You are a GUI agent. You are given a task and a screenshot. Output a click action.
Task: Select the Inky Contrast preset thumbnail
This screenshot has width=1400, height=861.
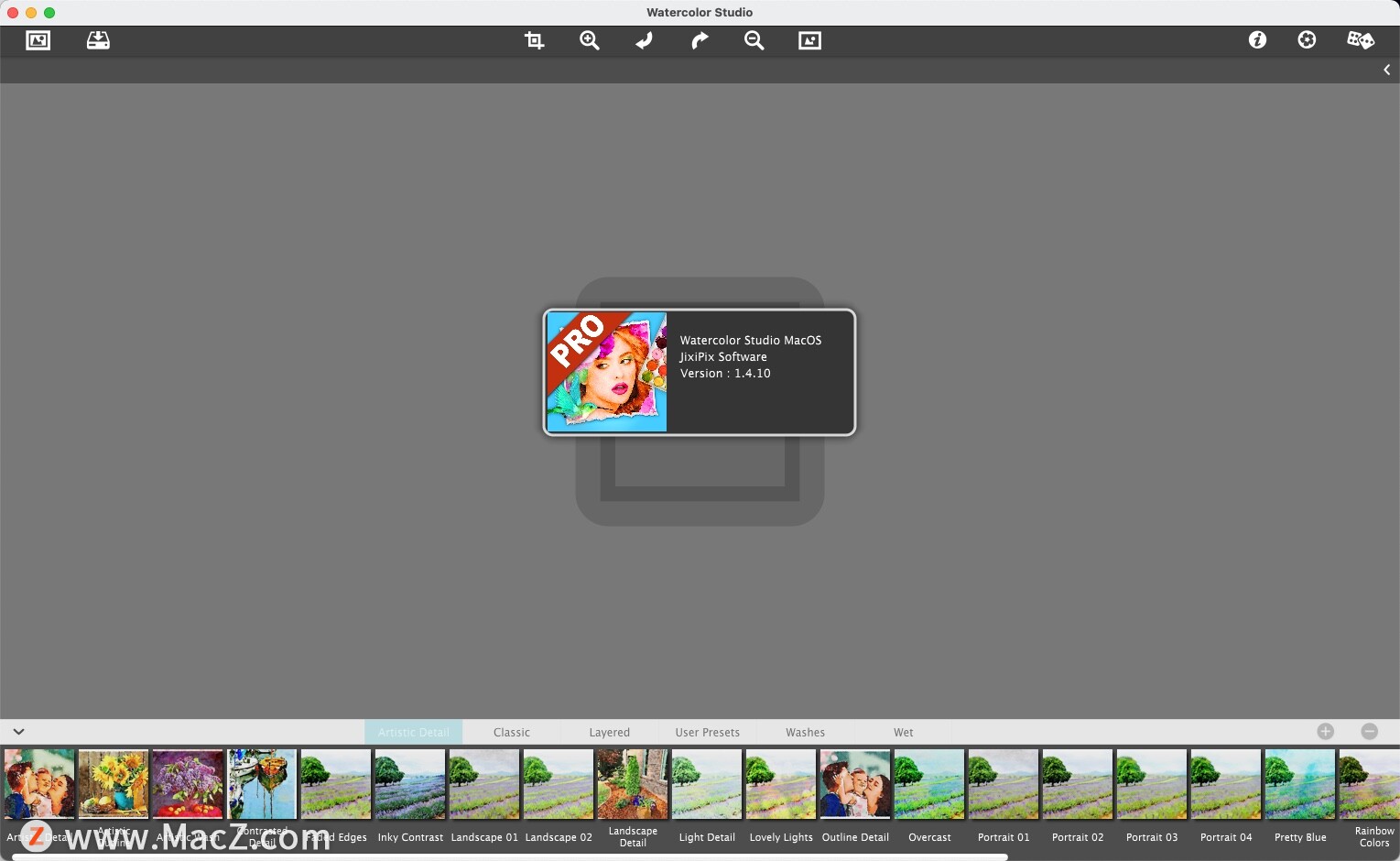pos(410,784)
